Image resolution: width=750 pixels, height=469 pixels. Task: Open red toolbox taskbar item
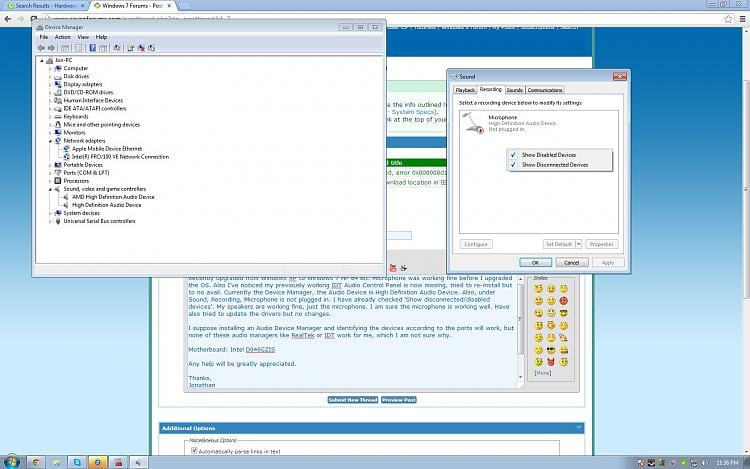pos(118,462)
